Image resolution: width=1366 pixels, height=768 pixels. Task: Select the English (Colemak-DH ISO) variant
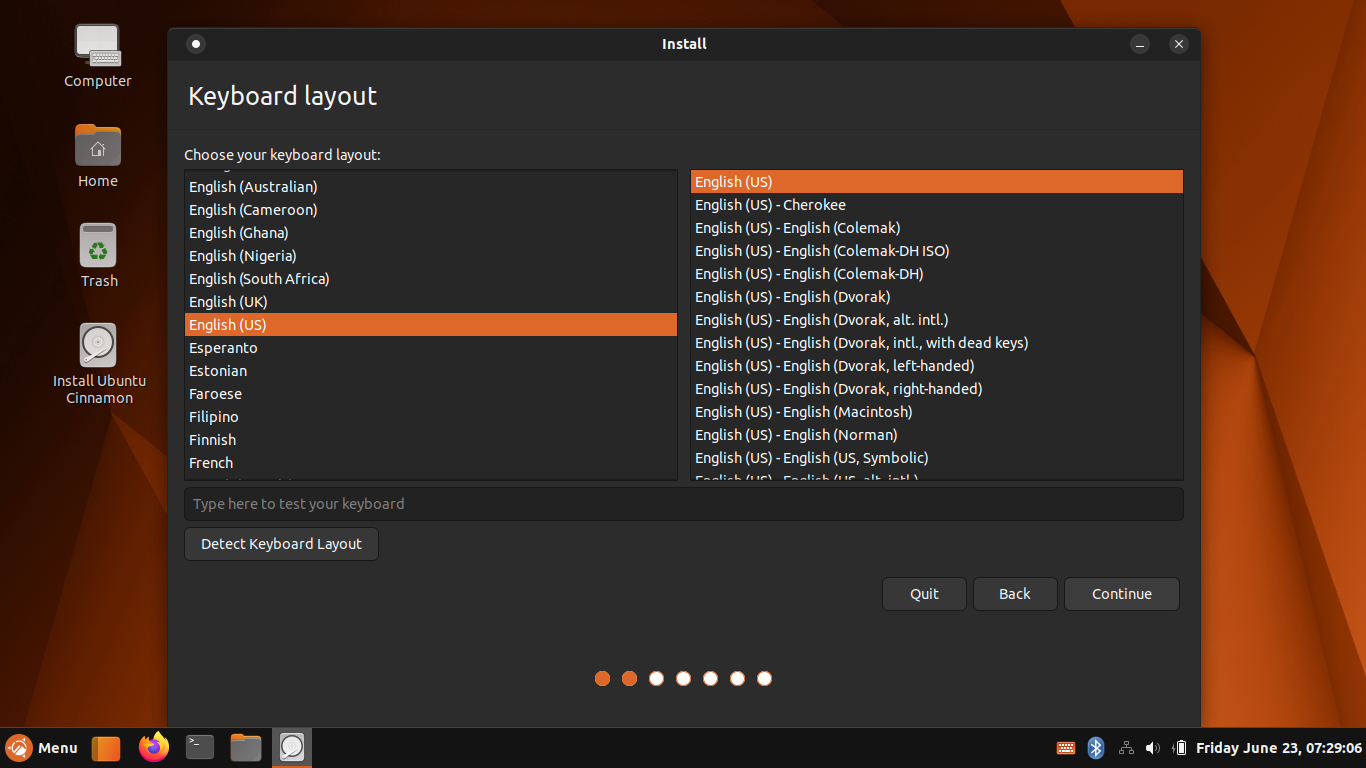[x=937, y=251]
